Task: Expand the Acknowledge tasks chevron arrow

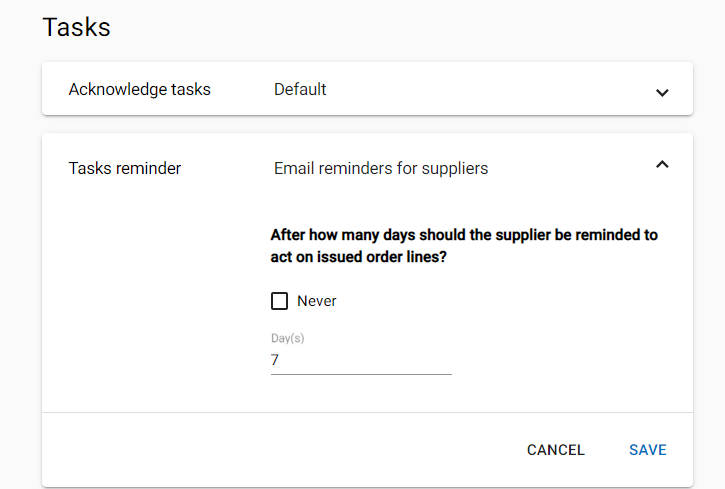Action: tap(662, 93)
